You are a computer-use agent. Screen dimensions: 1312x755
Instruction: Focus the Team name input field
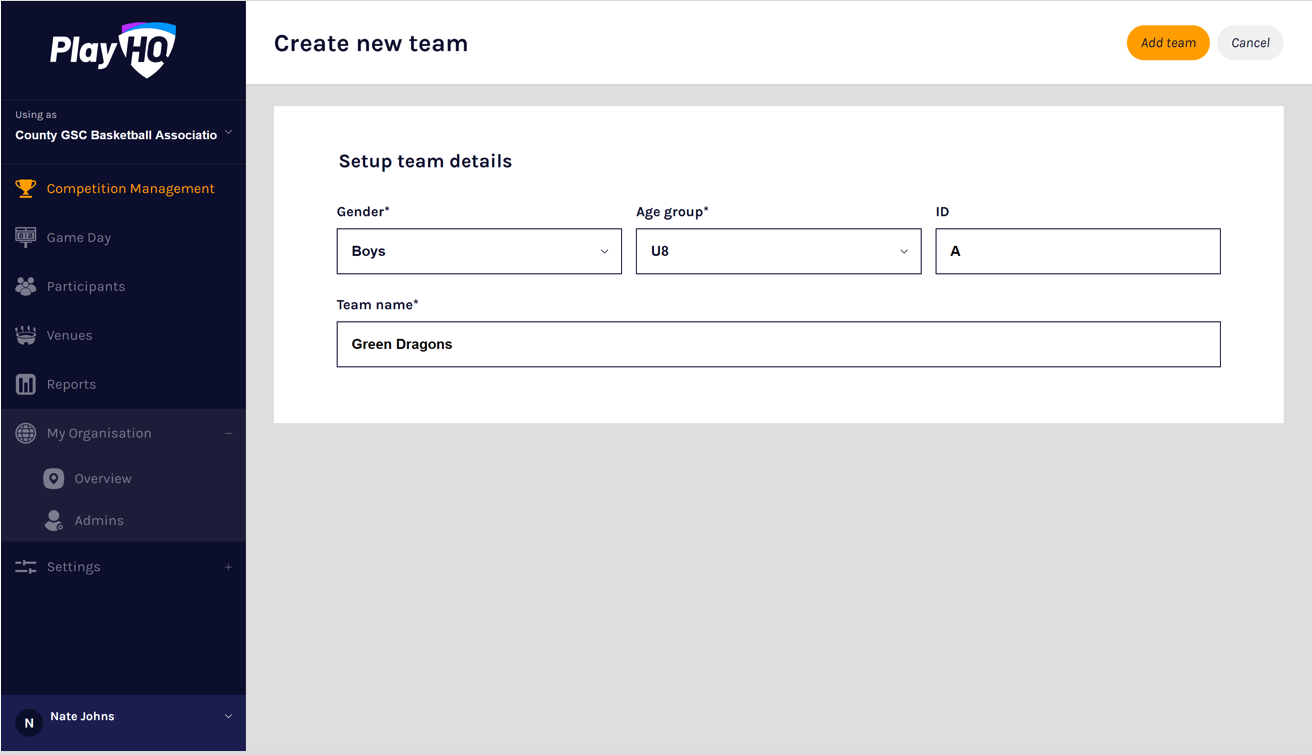(778, 344)
